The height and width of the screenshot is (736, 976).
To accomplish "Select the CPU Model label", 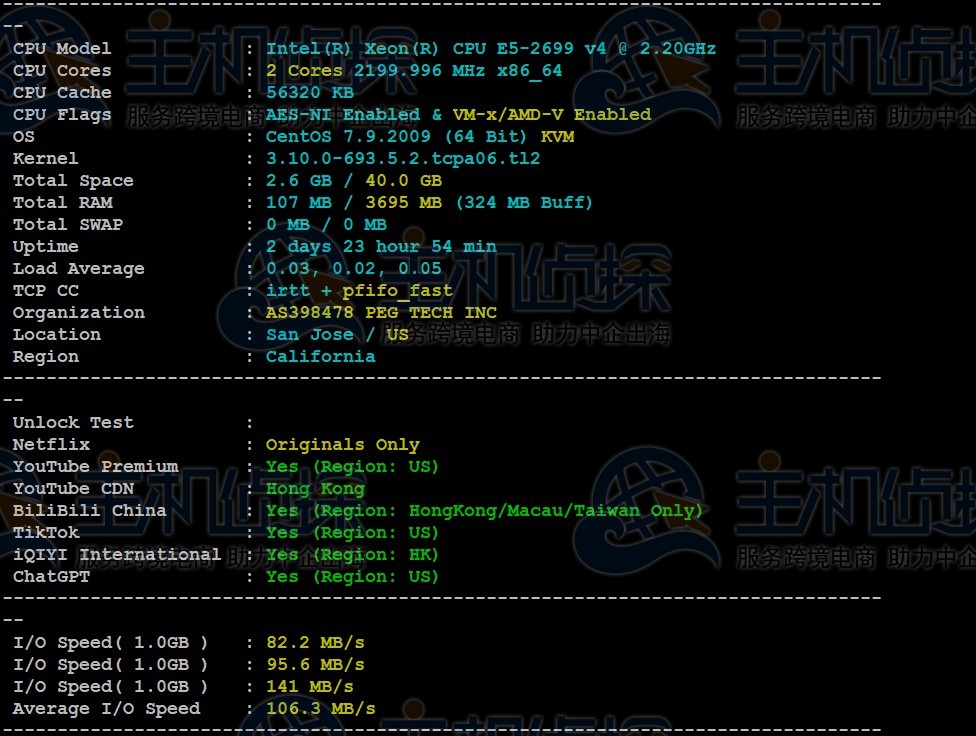I will pos(62,49).
